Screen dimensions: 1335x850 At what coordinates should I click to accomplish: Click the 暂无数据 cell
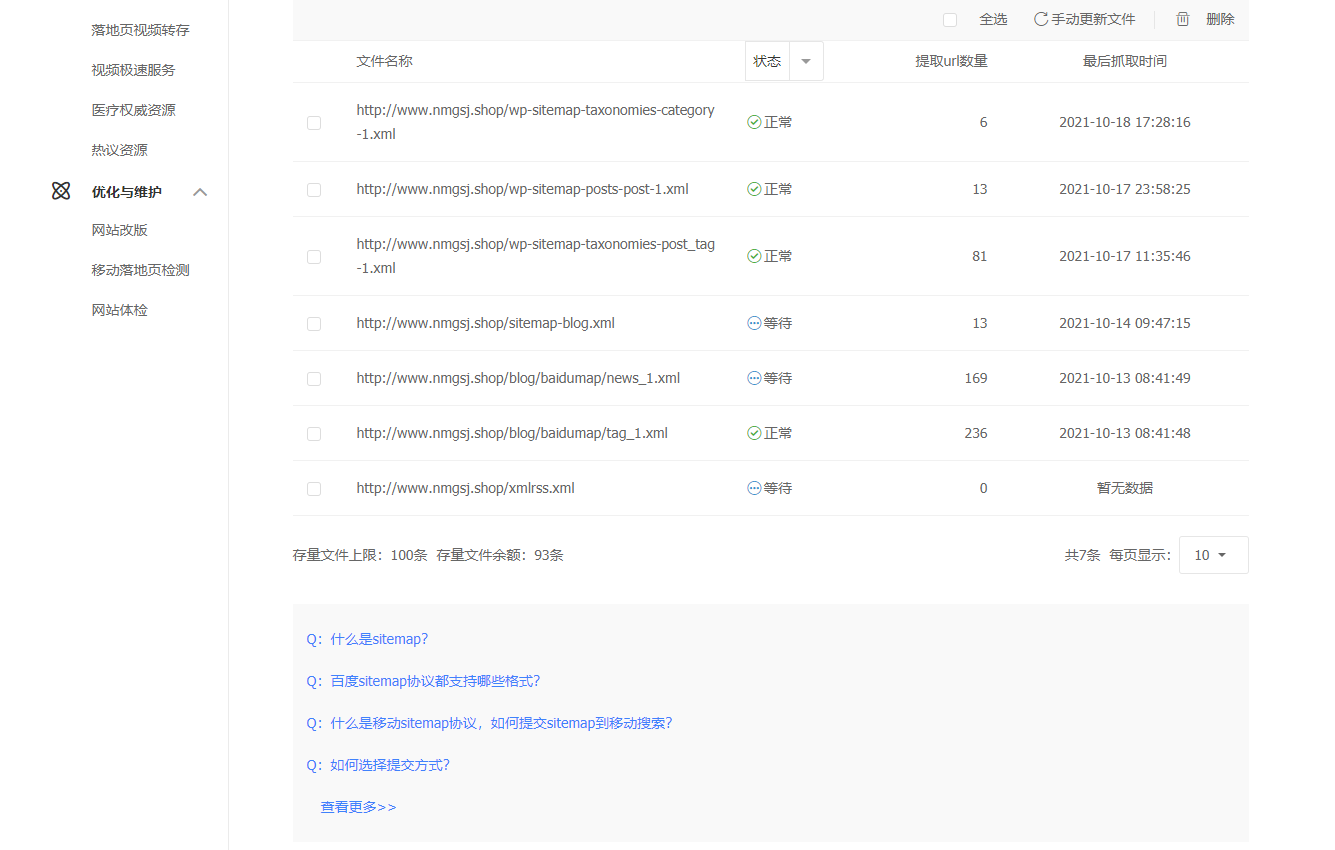tap(1125, 488)
